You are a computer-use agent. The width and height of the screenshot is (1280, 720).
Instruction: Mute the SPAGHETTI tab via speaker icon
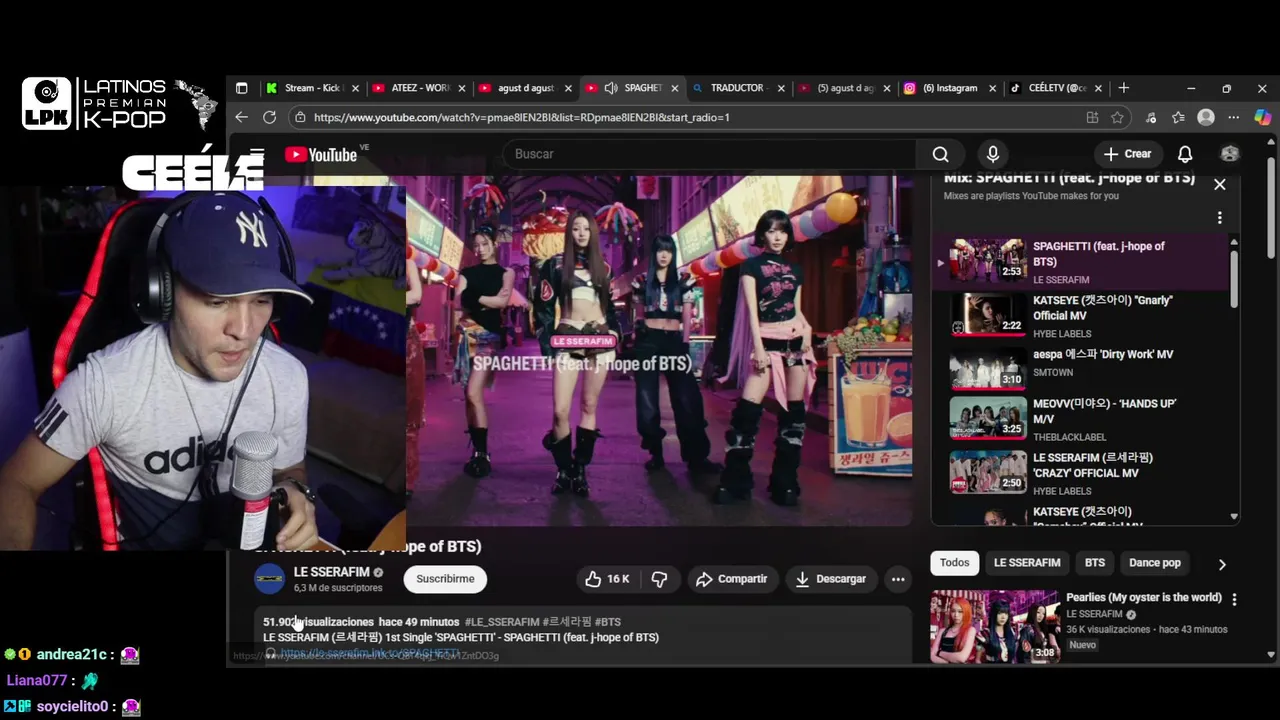click(x=610, y=88)
